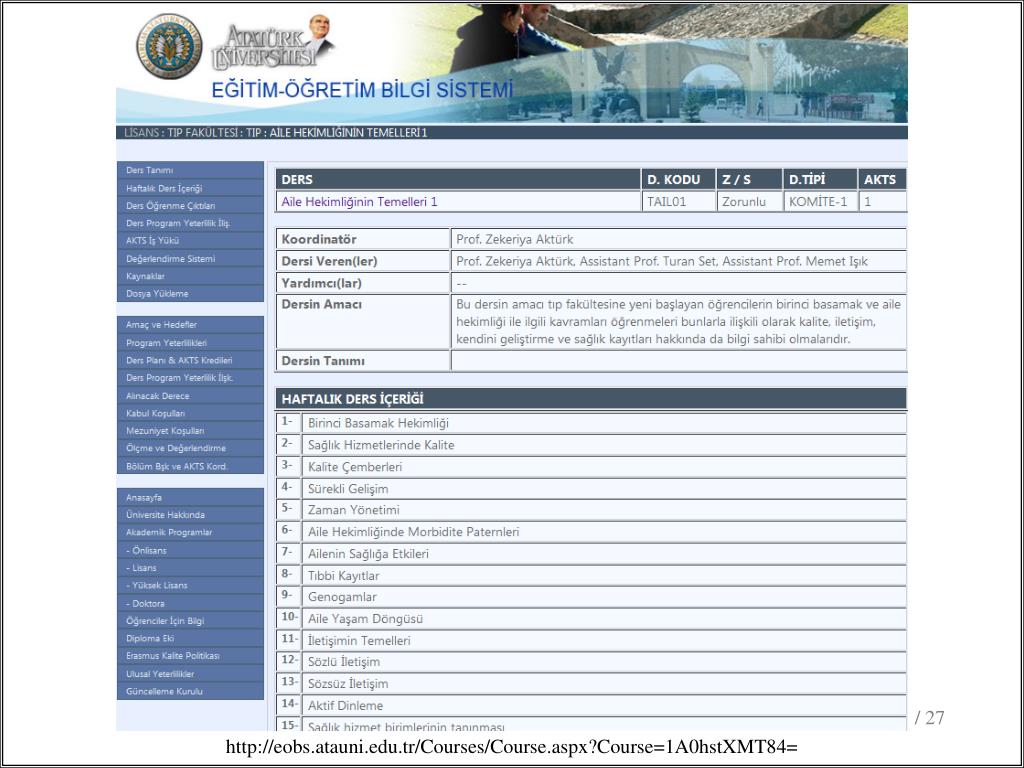
Task: Go to Anasayfa
Action: (x=190, y=498)
